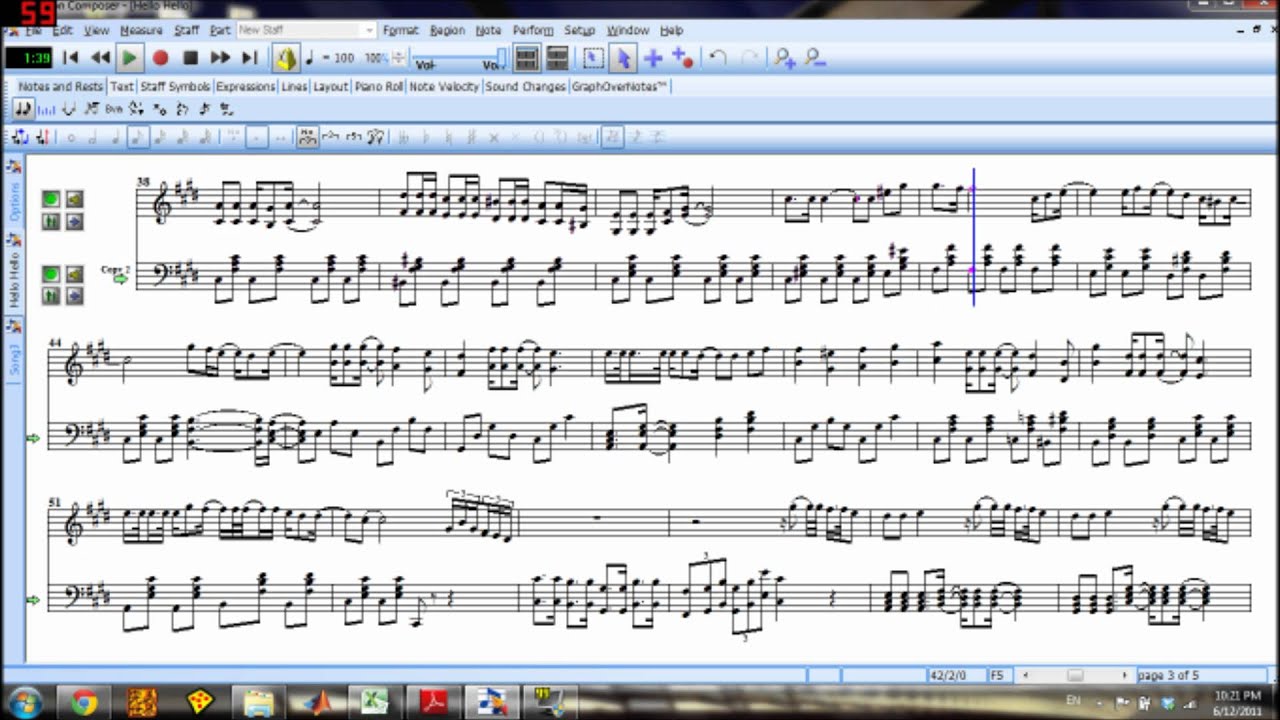Click the Windows Start button
Screen dimensions: 1280x720
[x=23, y=703]
